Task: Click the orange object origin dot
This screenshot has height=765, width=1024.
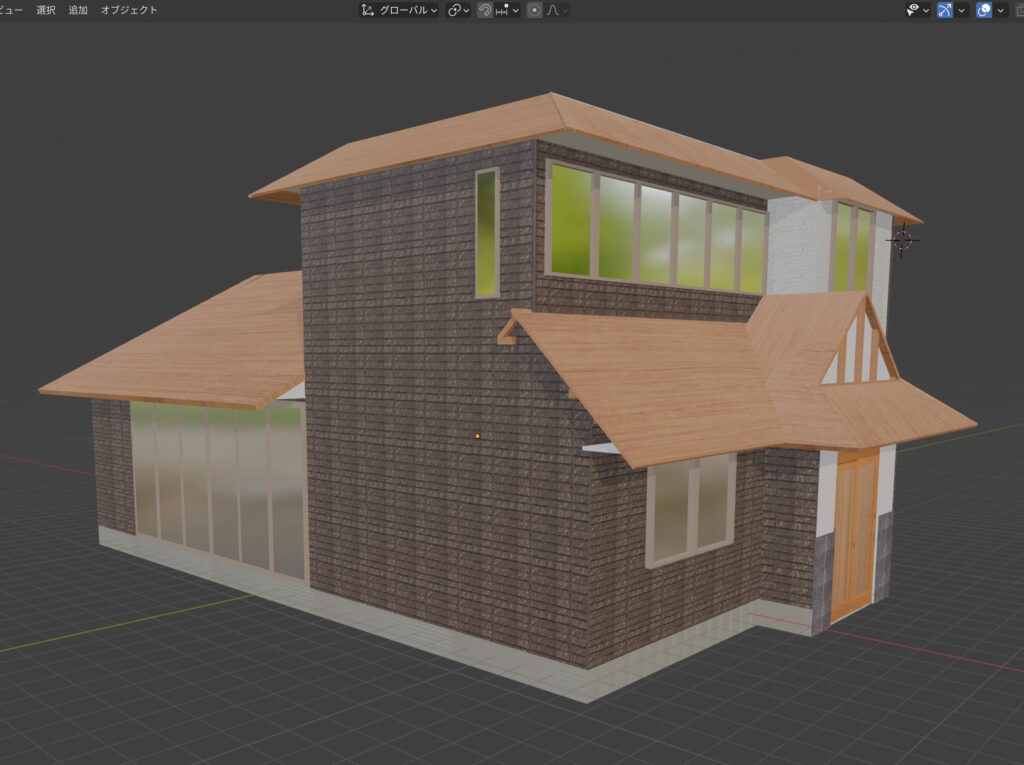Action: pos(477,436)
